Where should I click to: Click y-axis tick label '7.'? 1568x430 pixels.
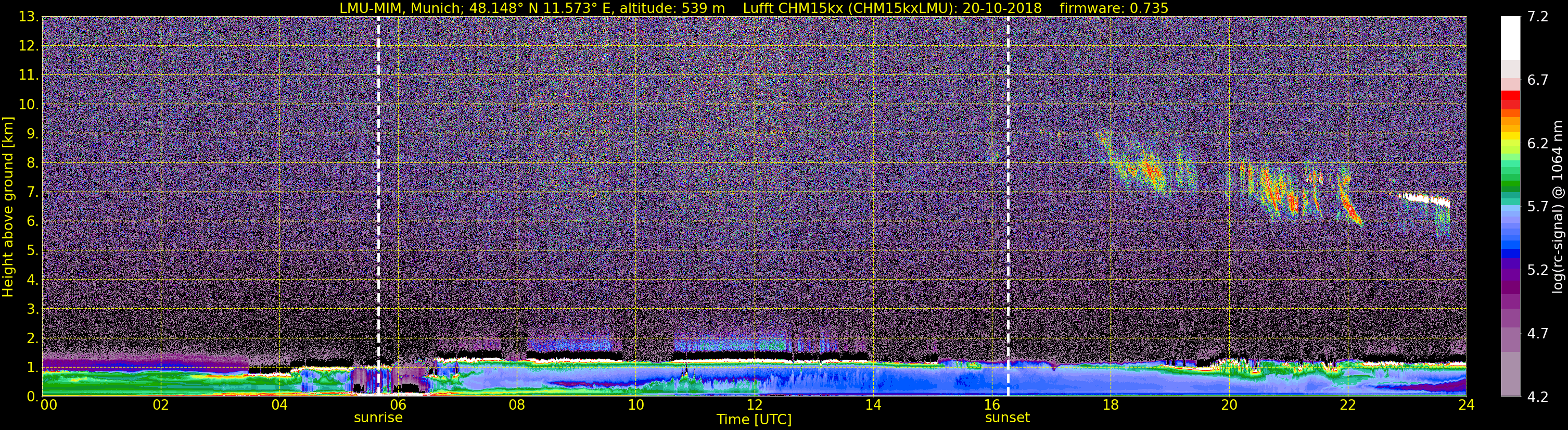click(32, 192)
